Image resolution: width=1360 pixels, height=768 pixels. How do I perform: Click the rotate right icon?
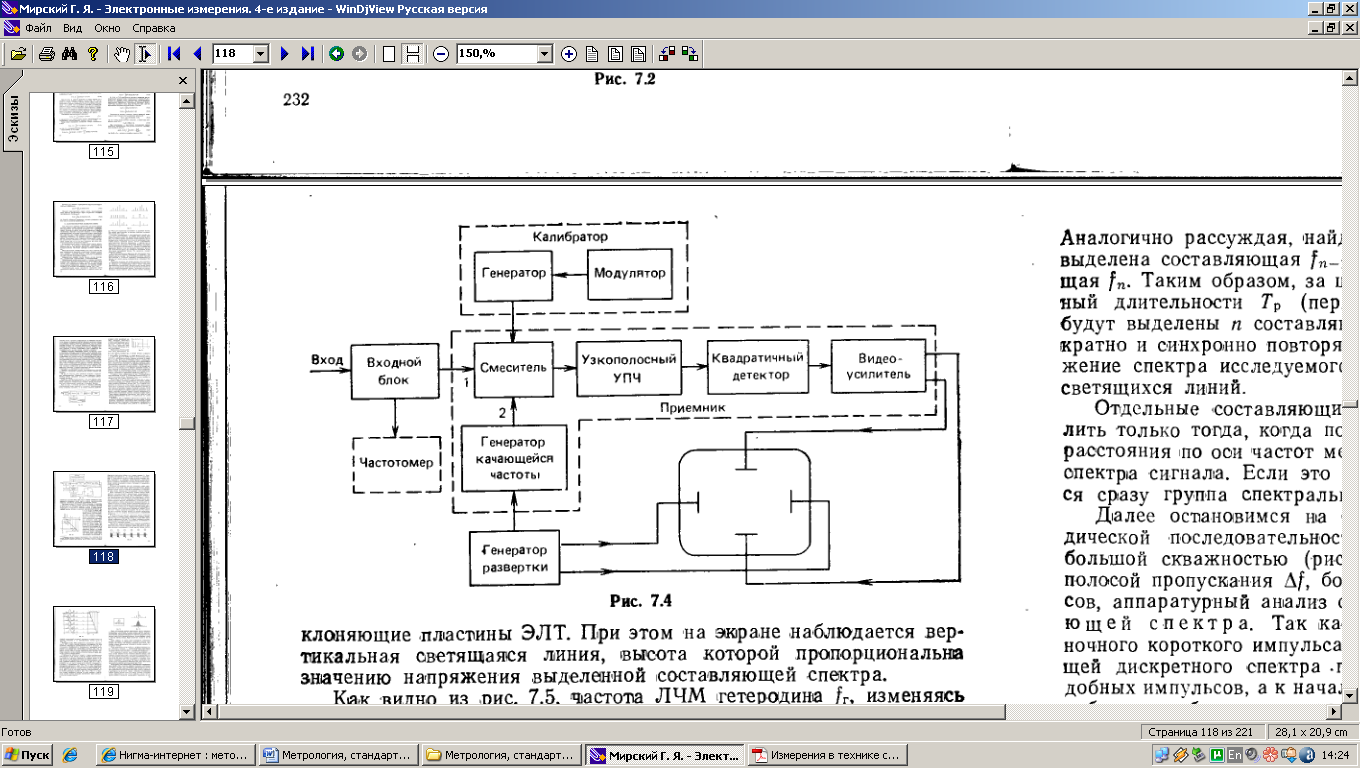pyautogui.click(x=690, y=54)
